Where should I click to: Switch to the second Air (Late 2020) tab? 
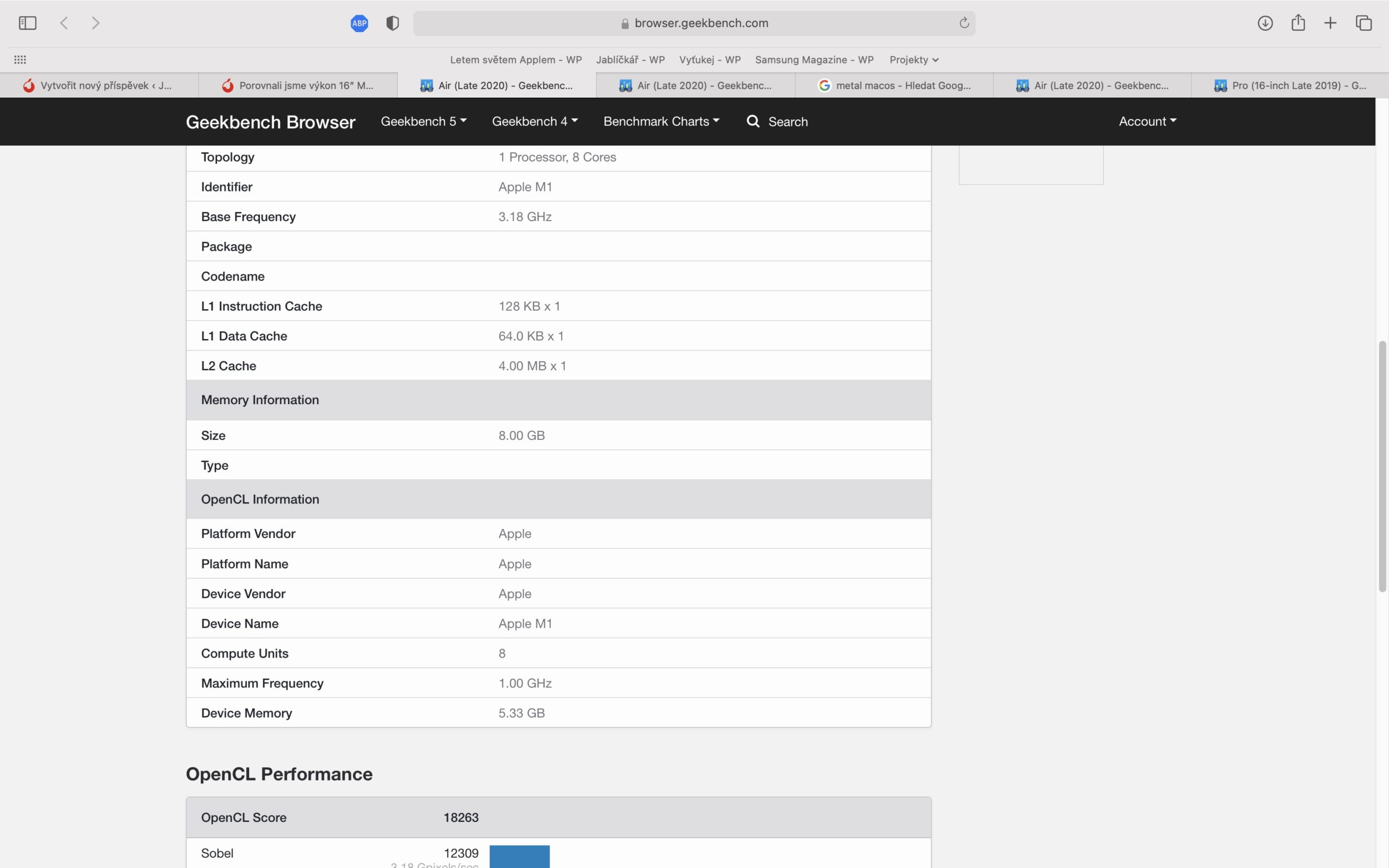696,85
